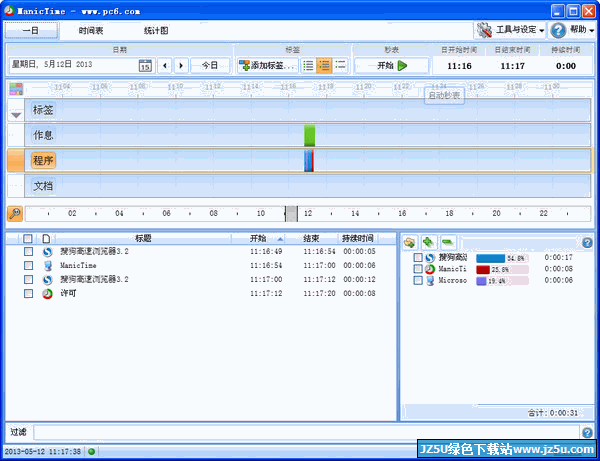
Task: Go to the previous day arrow
Action: tap(165, 65)
